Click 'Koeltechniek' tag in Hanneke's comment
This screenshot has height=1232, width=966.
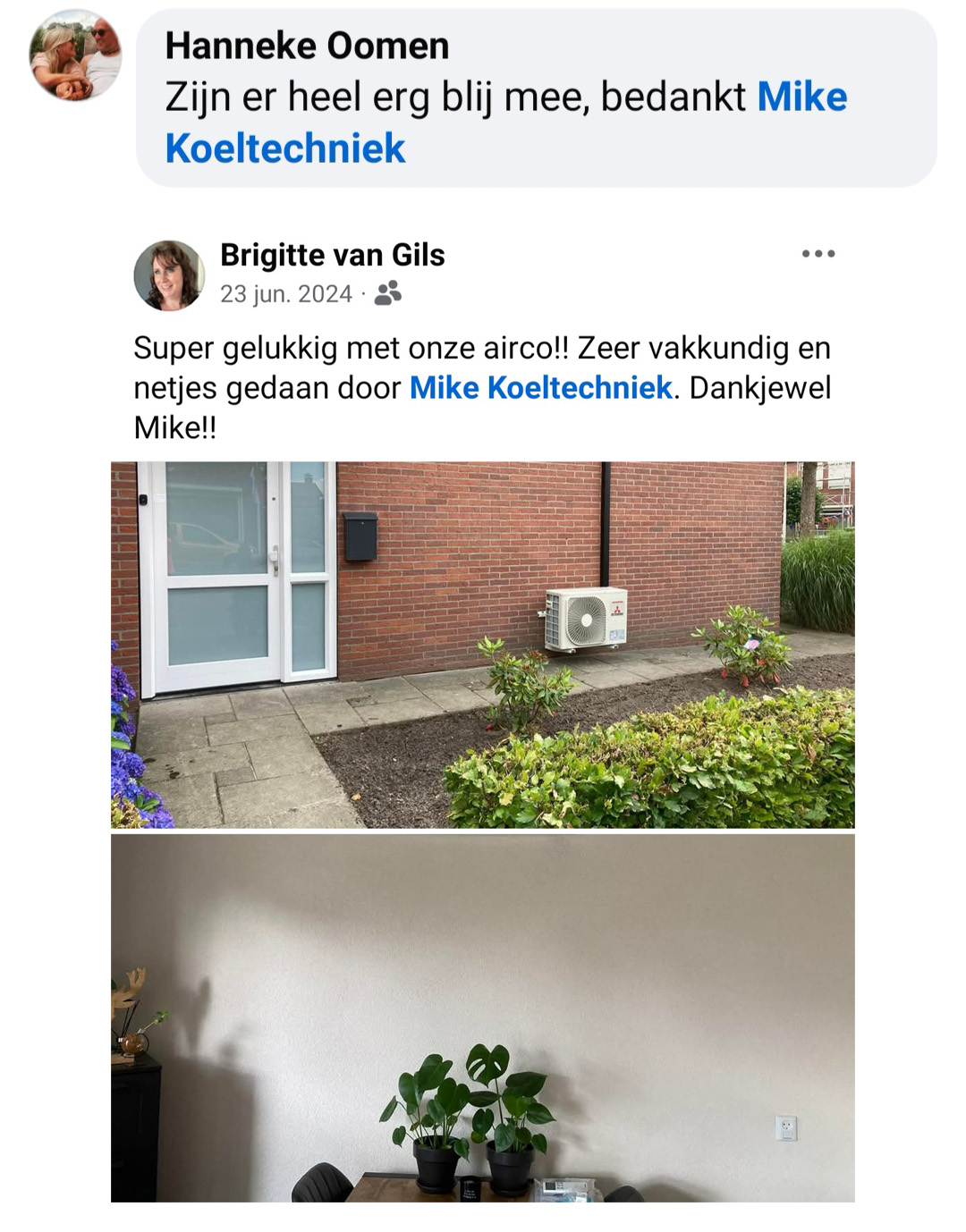pyautogui.click(x=285, y=148)
